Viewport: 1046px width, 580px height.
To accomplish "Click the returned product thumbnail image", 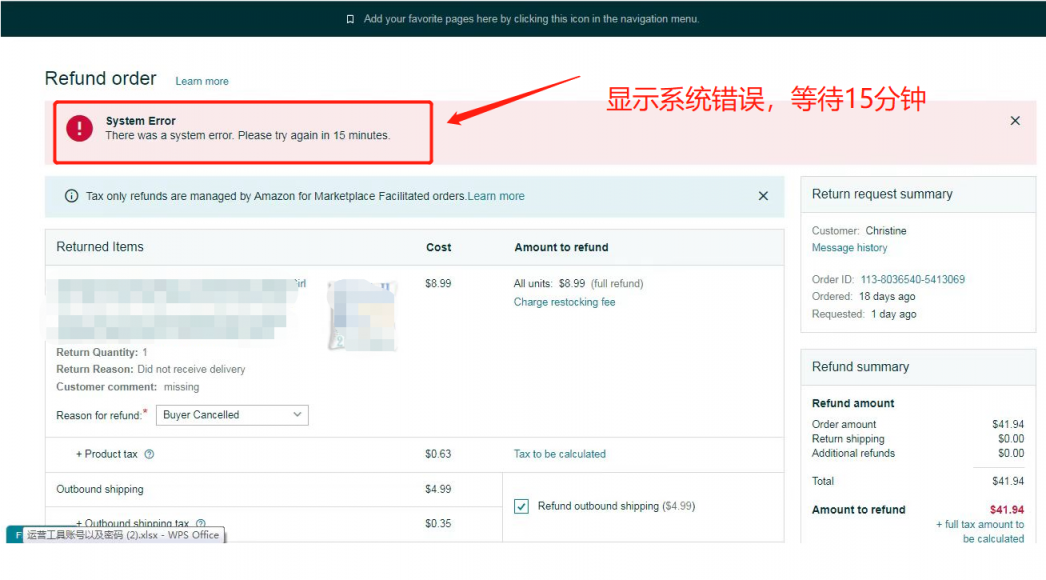I will coord(361,315).
